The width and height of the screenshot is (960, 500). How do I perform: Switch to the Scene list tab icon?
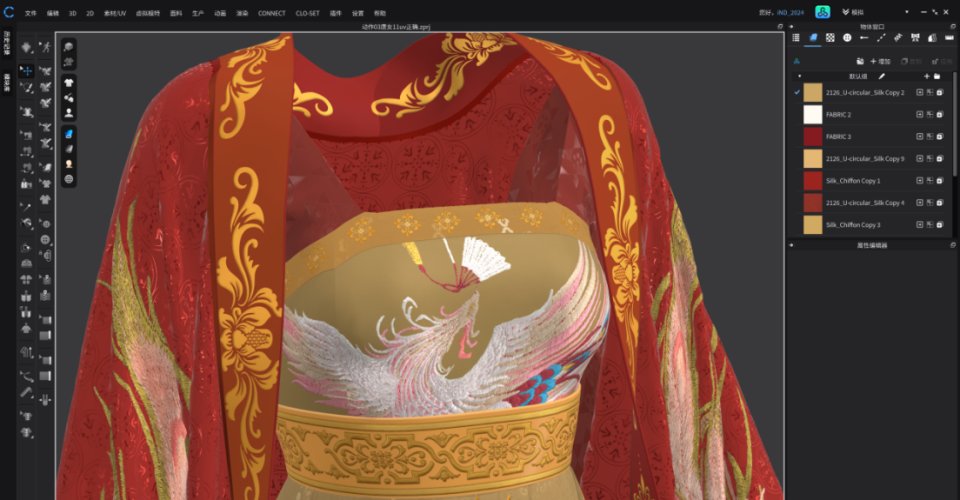796,38
